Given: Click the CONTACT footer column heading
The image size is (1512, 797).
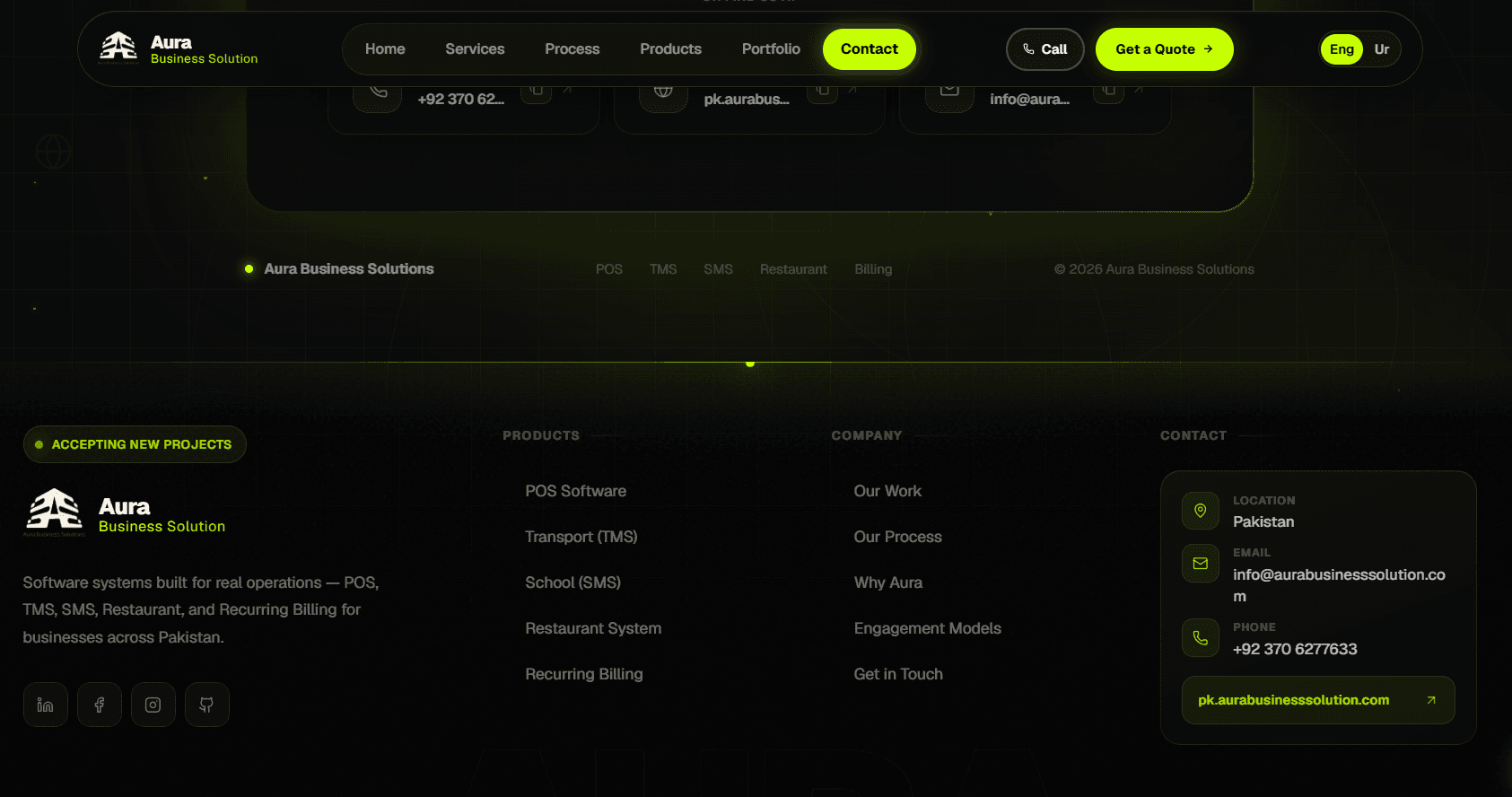Looking at the screenshot, I should [1193, 435].
